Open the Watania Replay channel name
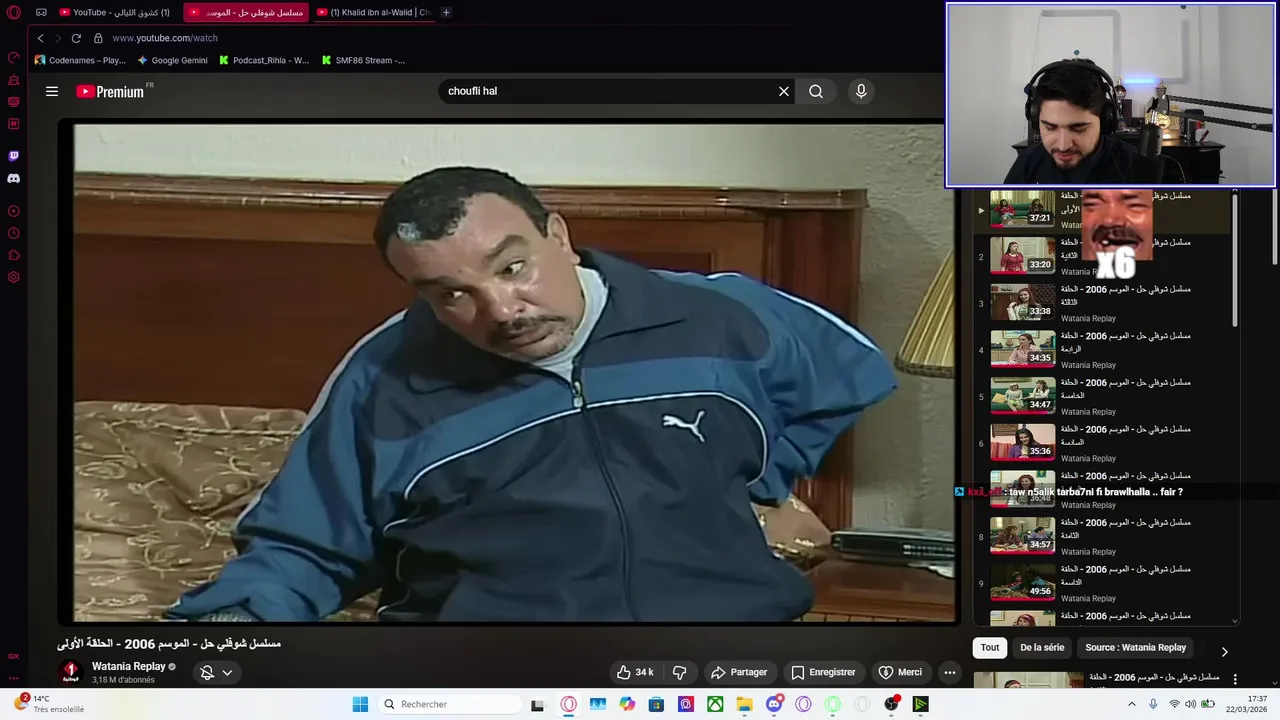The height and width of the screenshot is (720, 1280). click(x=129, y=666)
